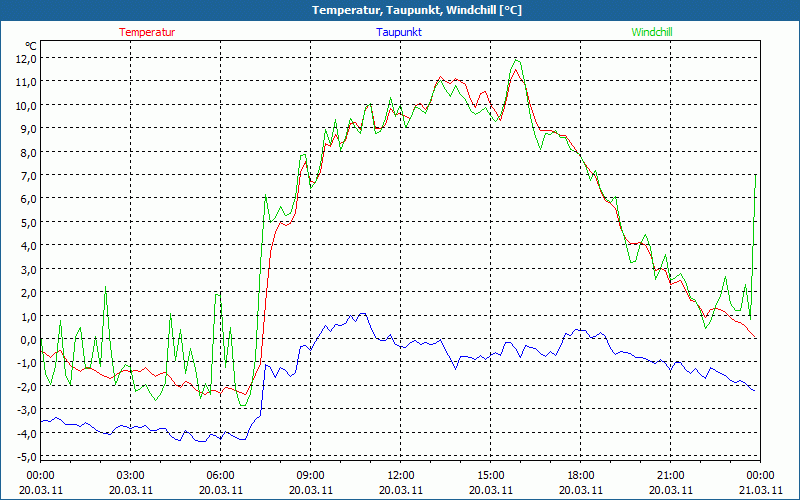Click the 3,0 y-axis value
The width and height of the screenshot is (800, 500).
29,269
